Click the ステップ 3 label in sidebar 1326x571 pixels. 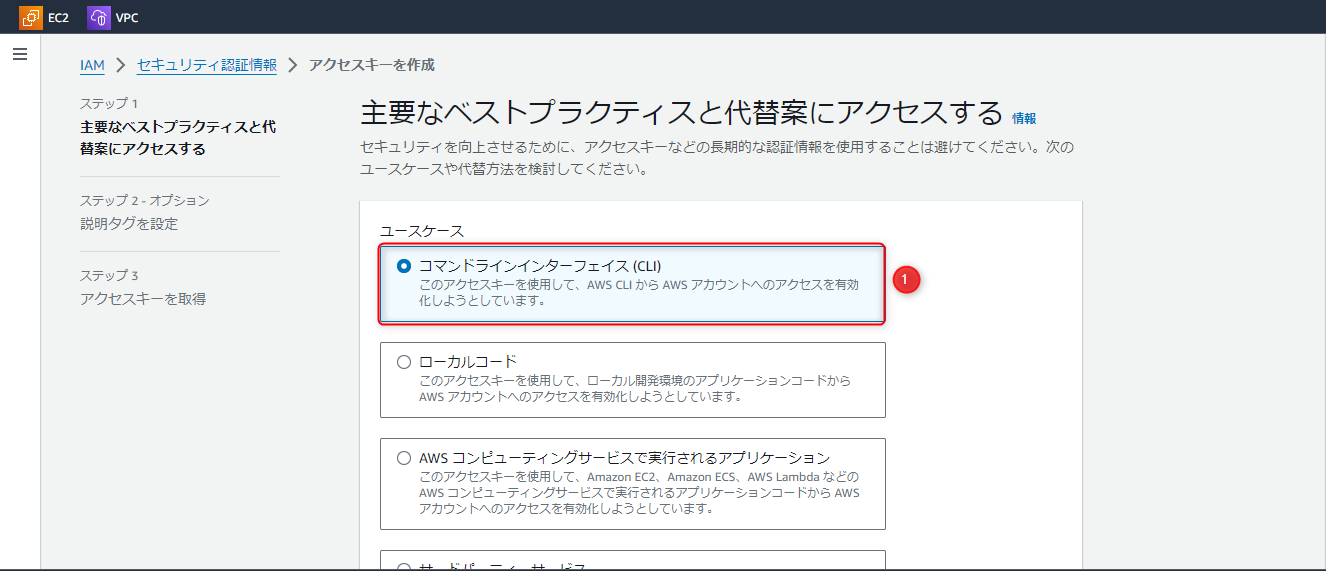(x=109, y=275)
